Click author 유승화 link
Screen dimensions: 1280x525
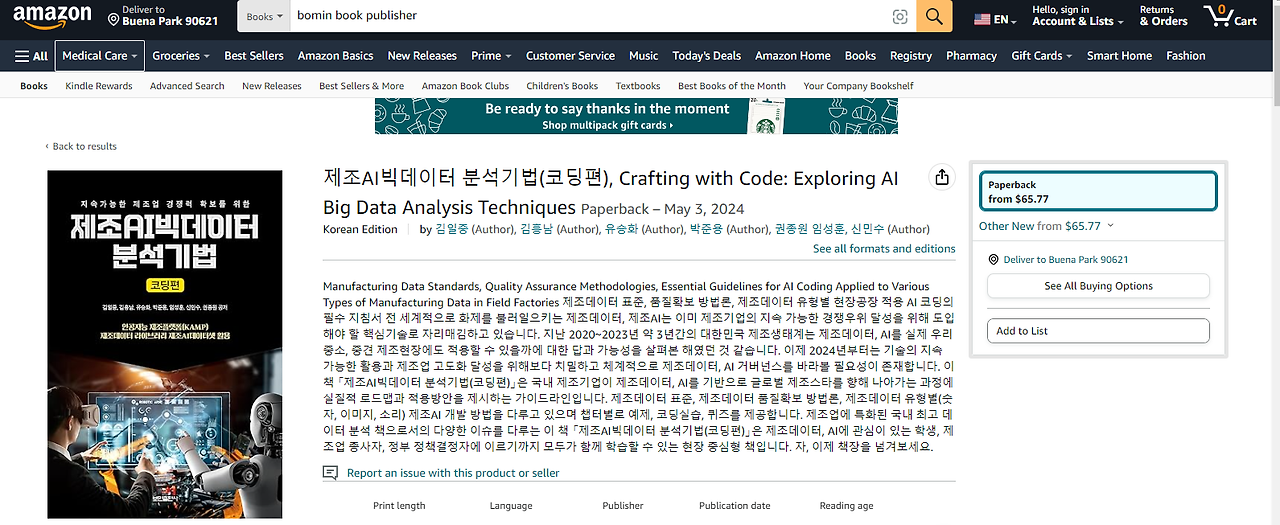(621, 229)
